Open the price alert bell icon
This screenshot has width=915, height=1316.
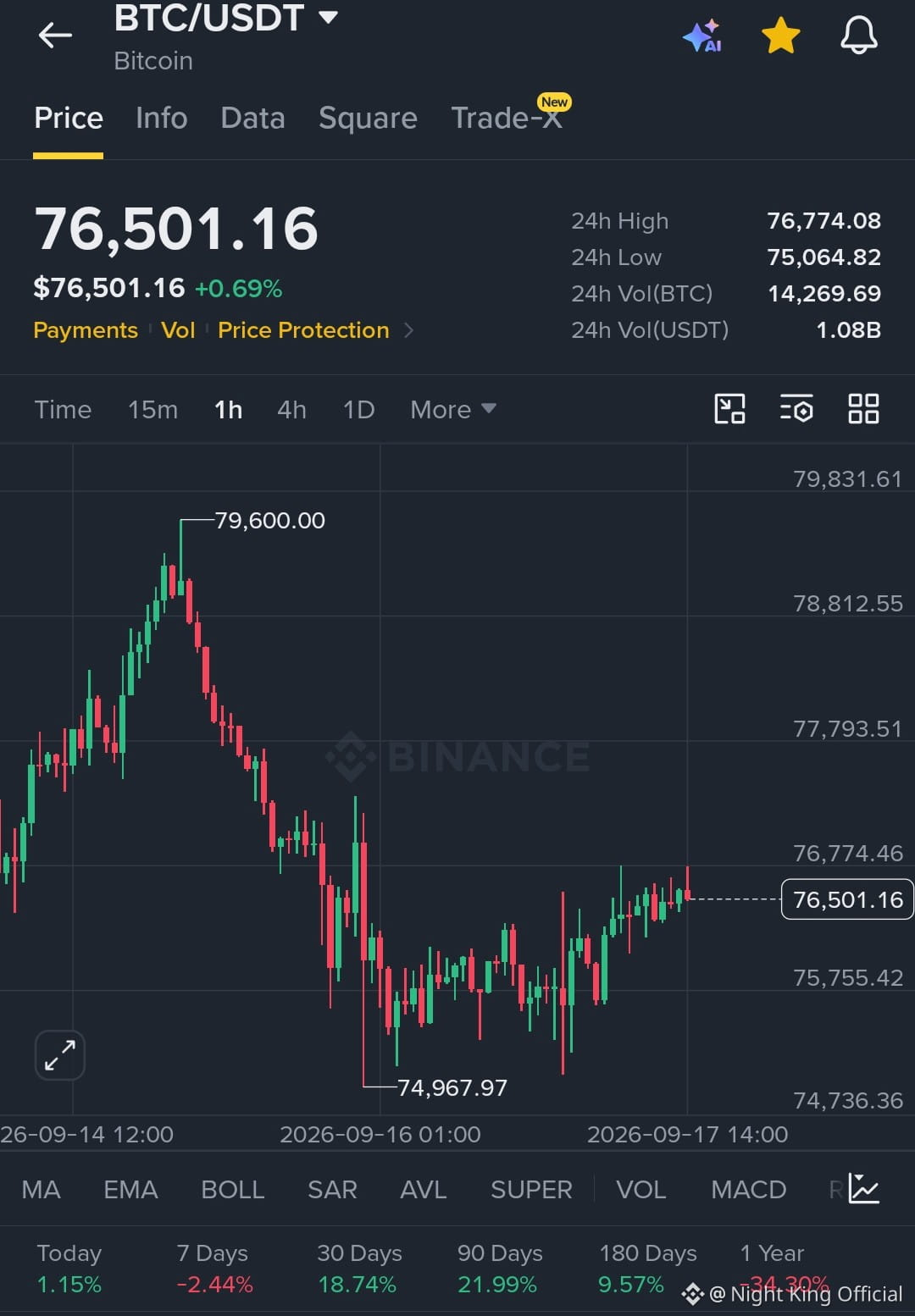858,36
